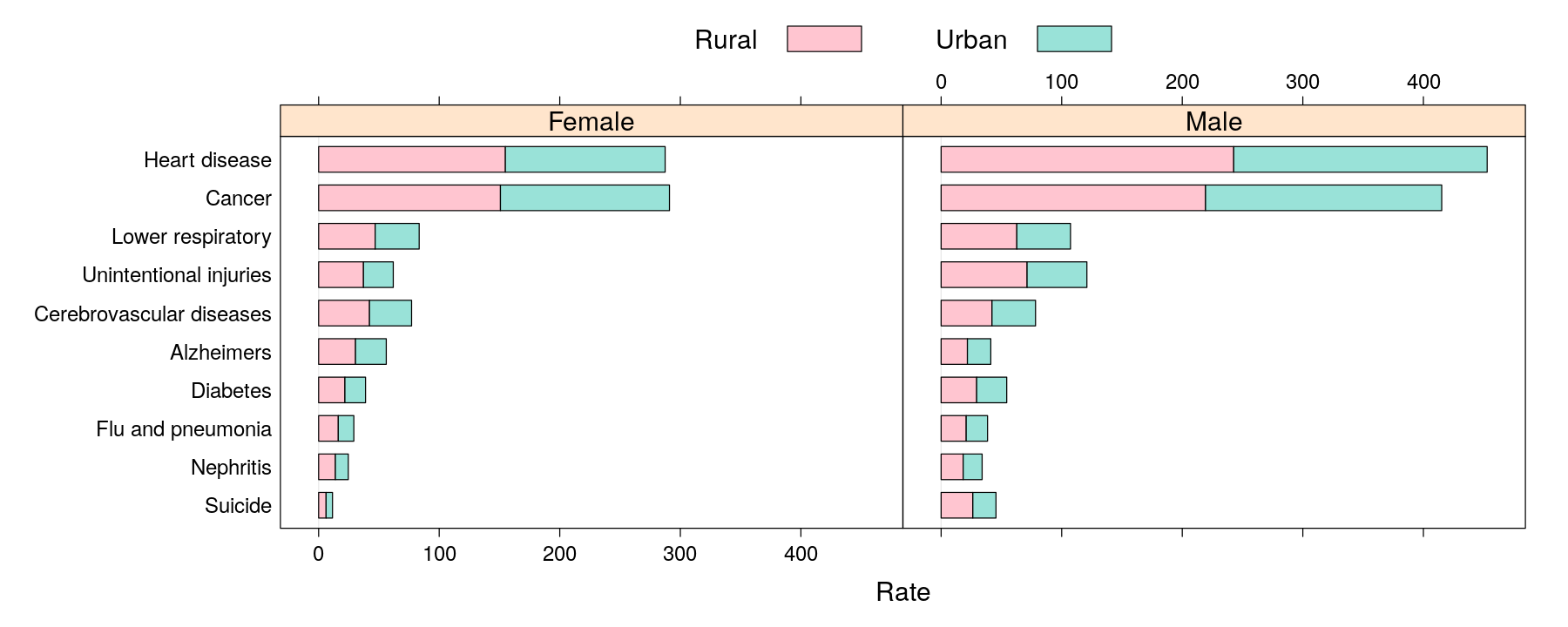Select Urban segment of Female Cancer bar
This screenshot has height=627, width=1568.
point(585,198)
